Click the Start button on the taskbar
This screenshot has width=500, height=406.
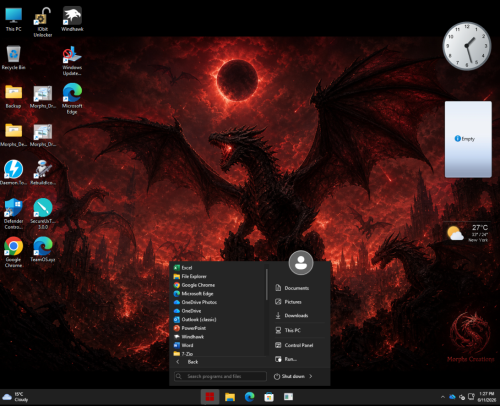210,397
